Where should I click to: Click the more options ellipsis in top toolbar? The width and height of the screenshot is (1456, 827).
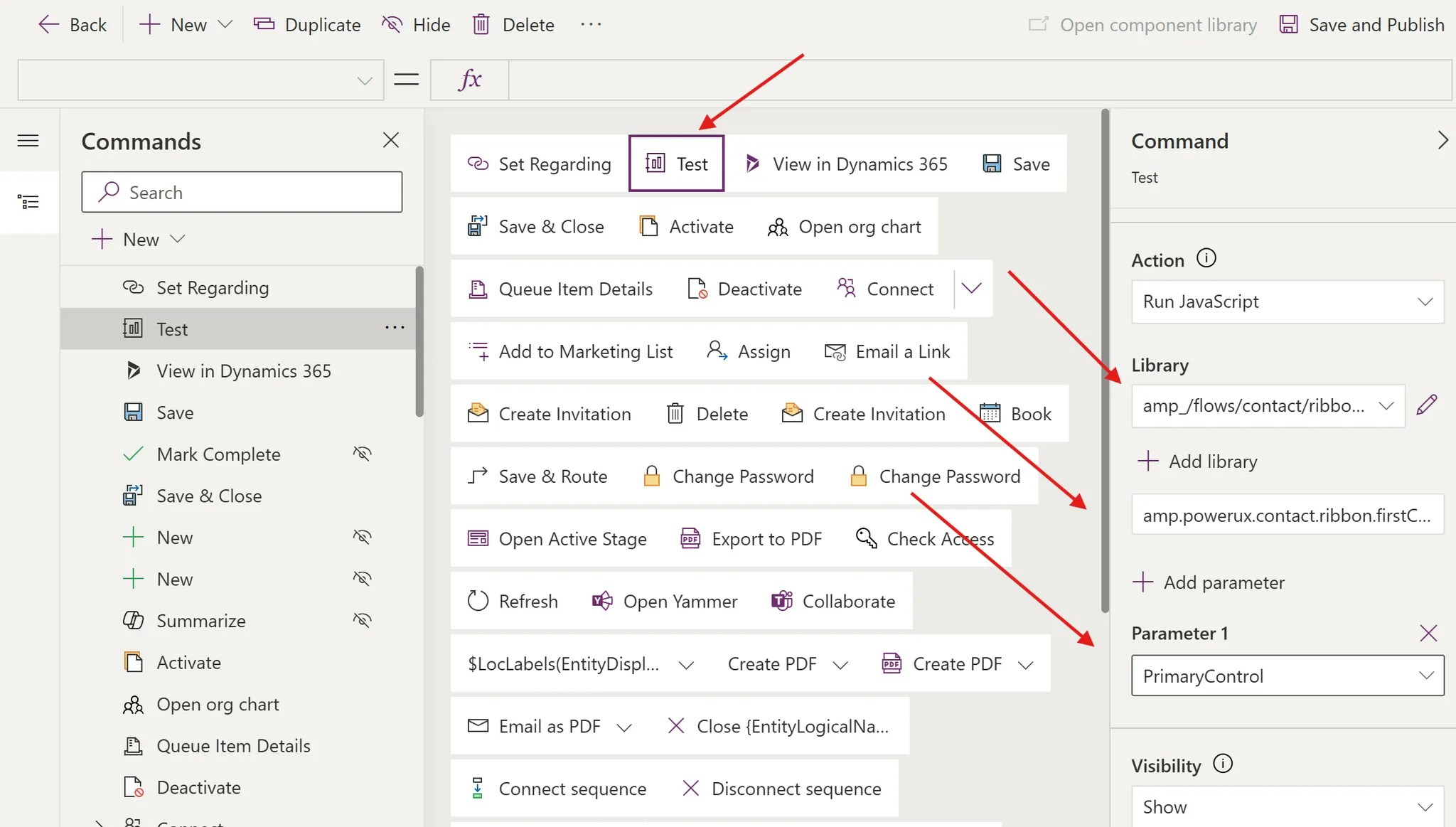click(x=591, y=25)
